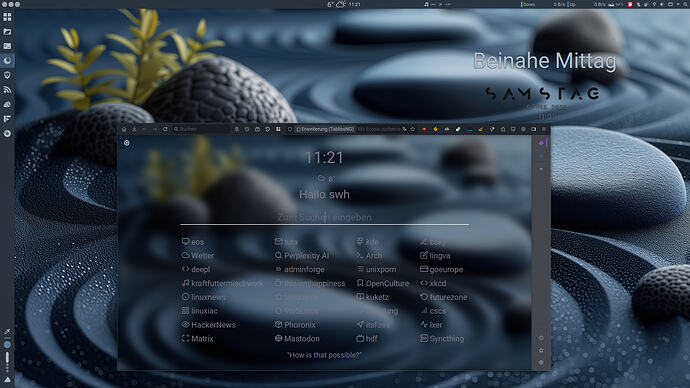The image size is (690, 388).
Task: Open the Arch shortcut link
Action: click(x=369, y=256)
